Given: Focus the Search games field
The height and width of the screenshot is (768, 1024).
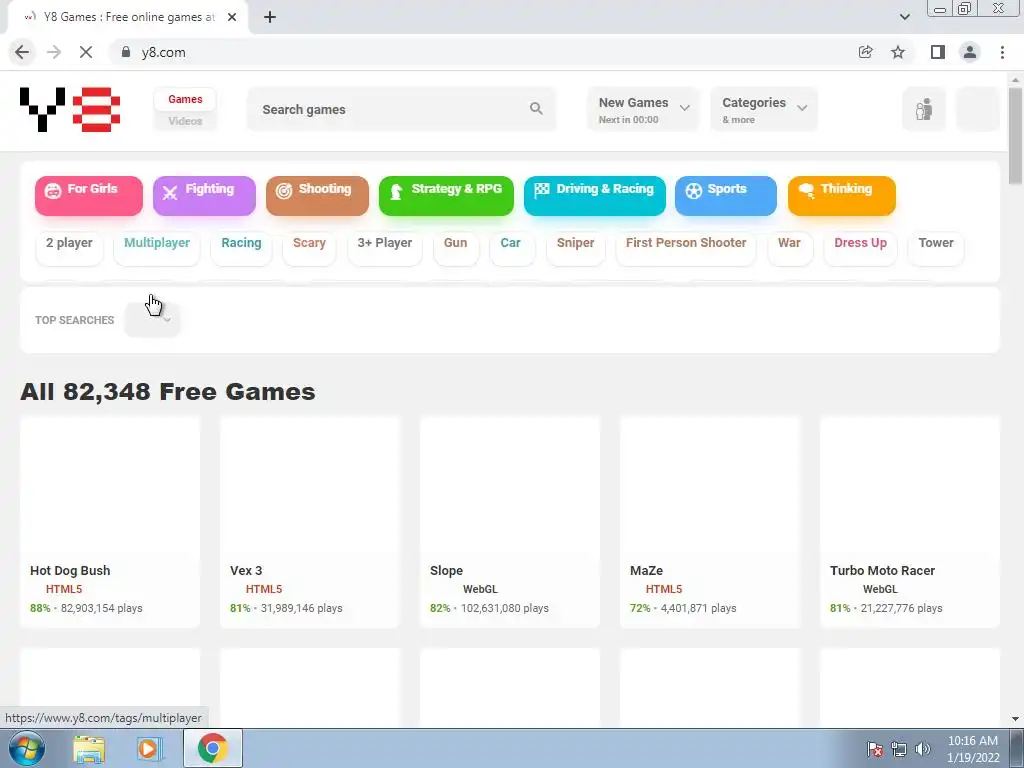Looking at the screenshot, I should click(402, 109).
